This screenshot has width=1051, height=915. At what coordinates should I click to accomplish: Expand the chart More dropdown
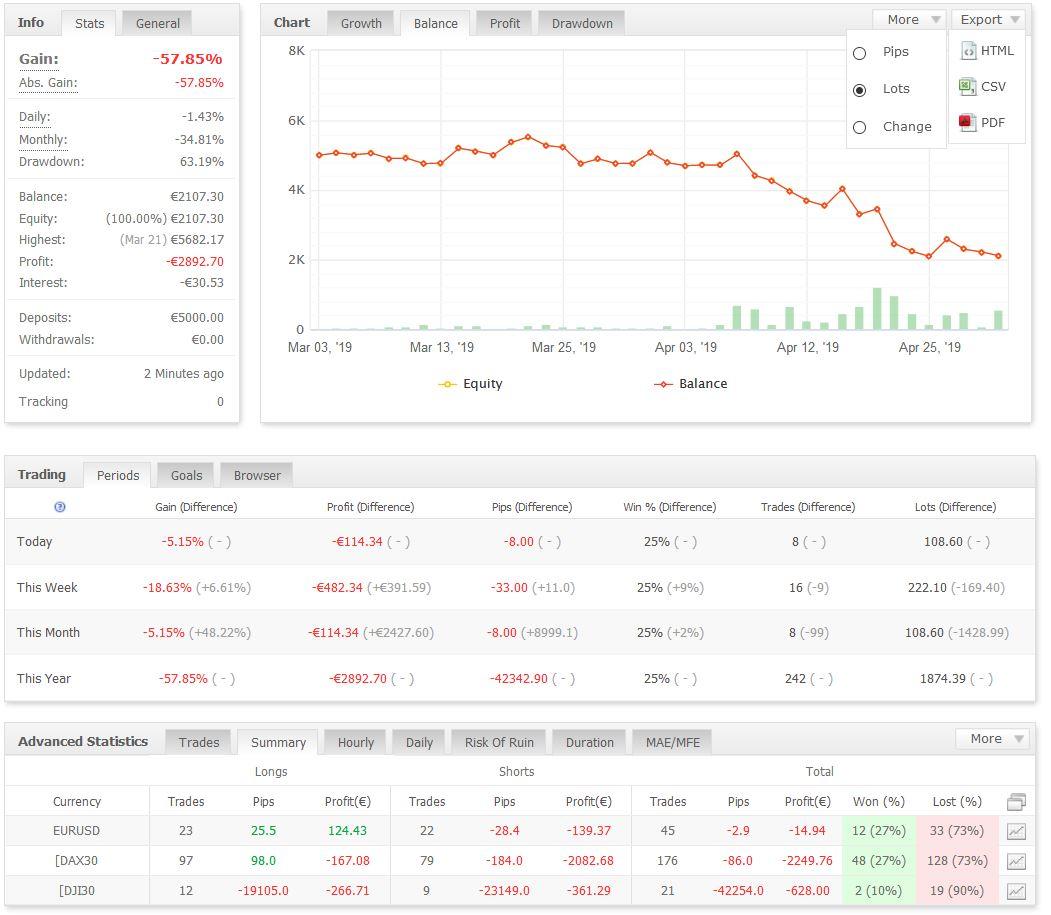pyautogui.click(x=909, y=20)
